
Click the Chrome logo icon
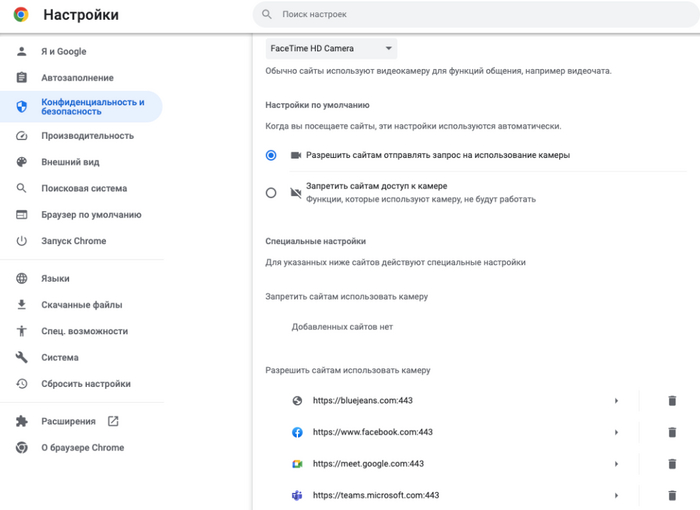click(21, 15)
